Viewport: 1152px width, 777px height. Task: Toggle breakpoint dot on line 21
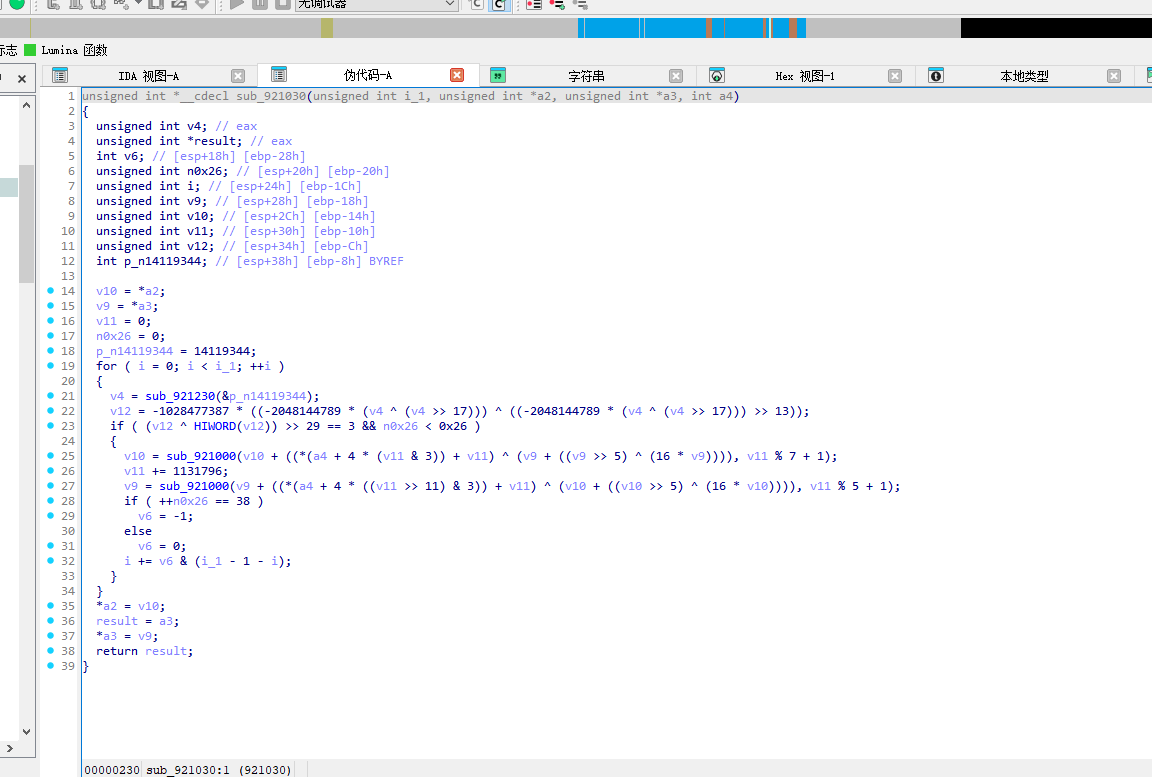coord(51,396)
